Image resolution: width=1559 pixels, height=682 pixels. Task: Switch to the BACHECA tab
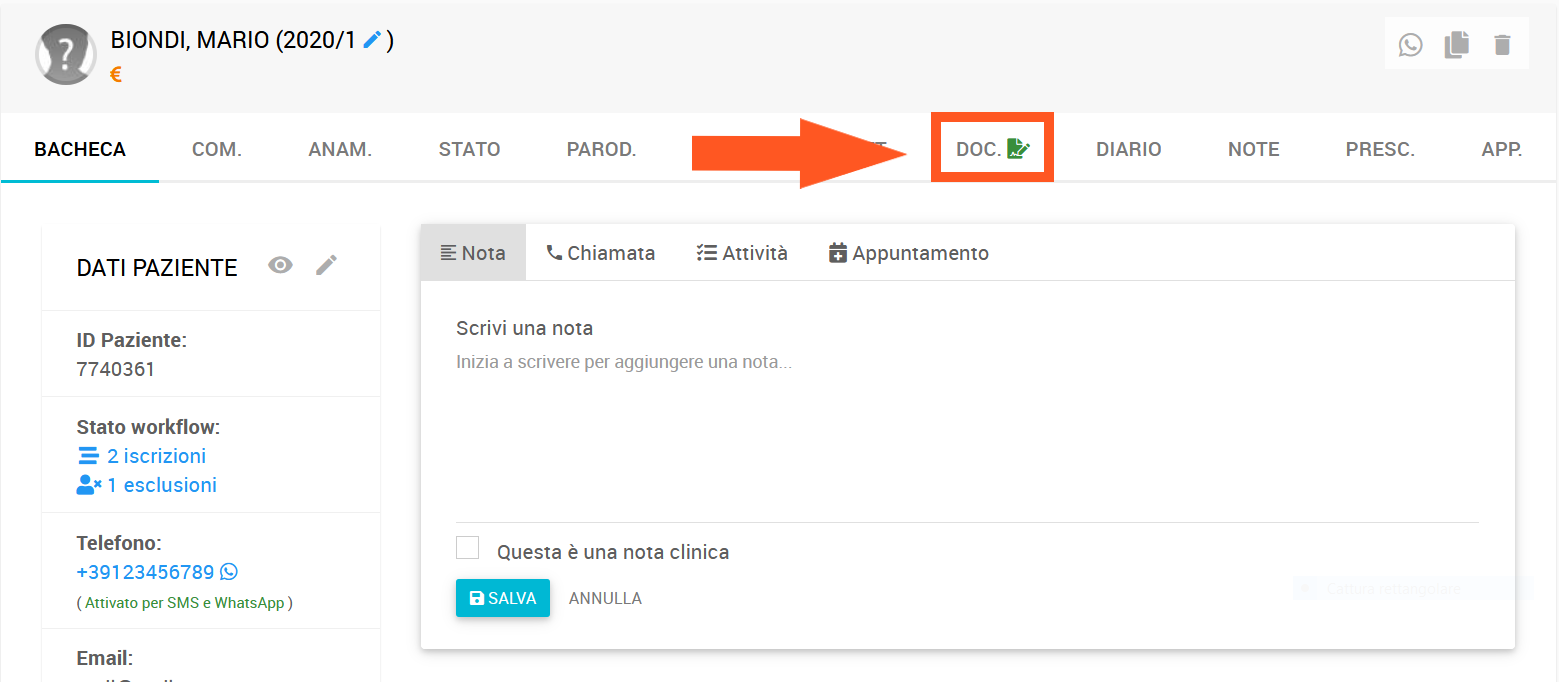80,150
